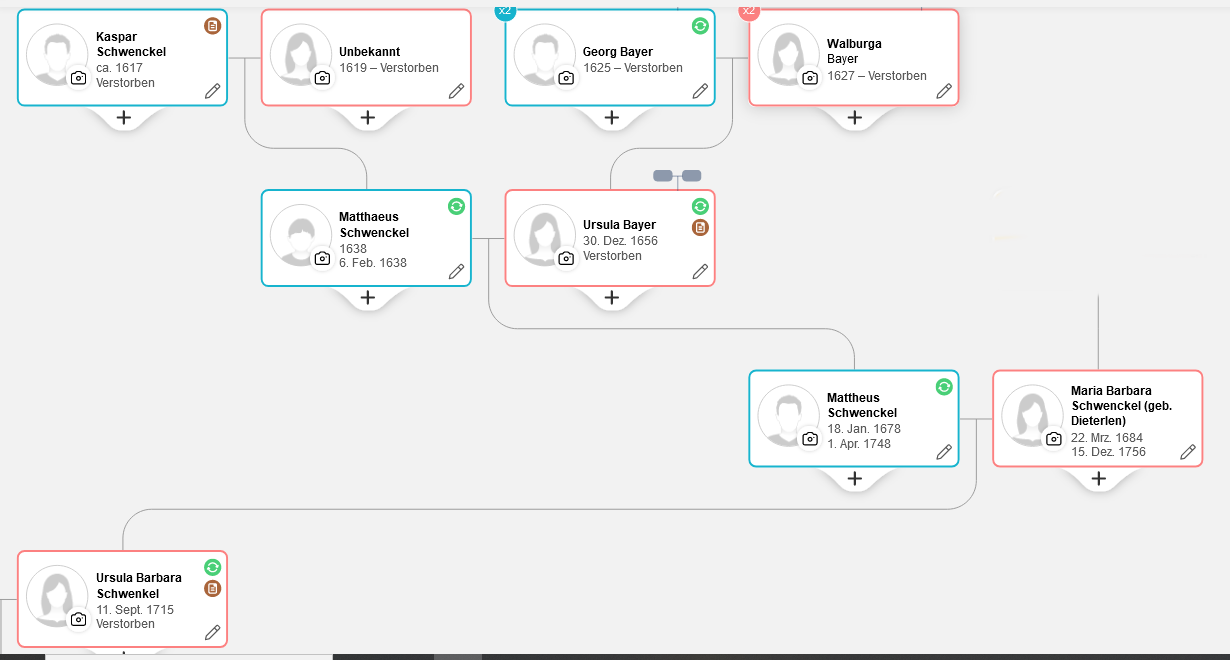Click Ursula Barbara Schwenkel's avatar picture
1230x660 pixels.
[x=54, y=594]
